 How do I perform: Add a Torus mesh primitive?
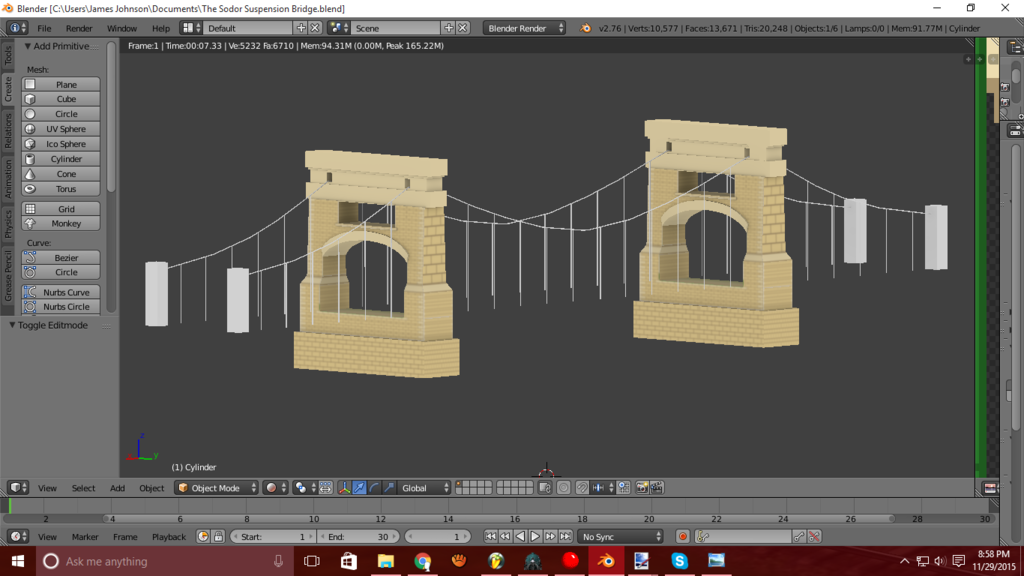point(61,189)
